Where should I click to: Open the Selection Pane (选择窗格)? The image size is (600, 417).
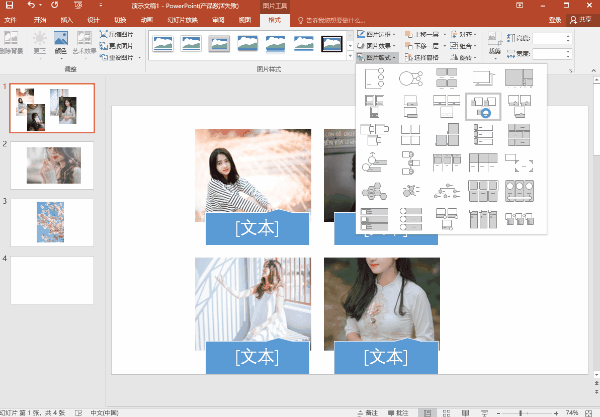point(422,57)
